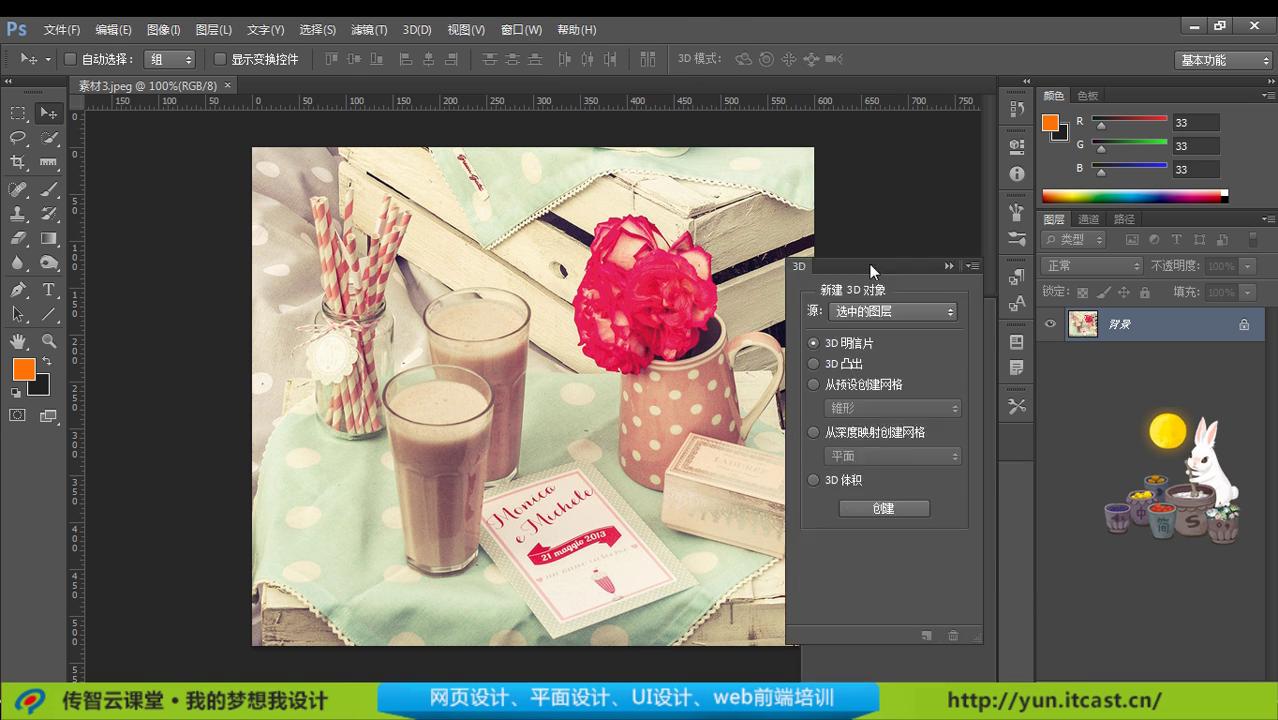Viewport: 1278px width, 720px height.
Task: Open the 源 source layer dropdown
Action: pyautogui.click(x=893, y=311)
